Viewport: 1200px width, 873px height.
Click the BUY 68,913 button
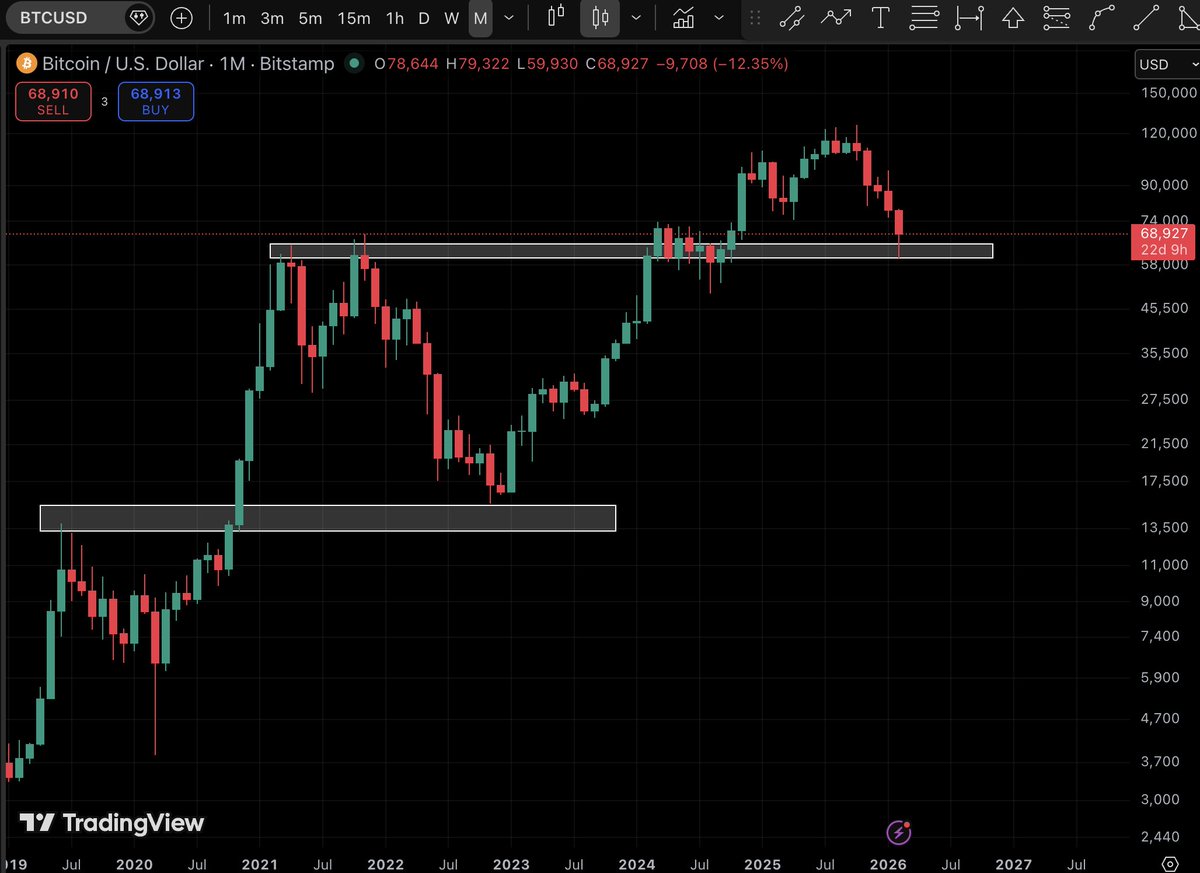coord(155,101)
